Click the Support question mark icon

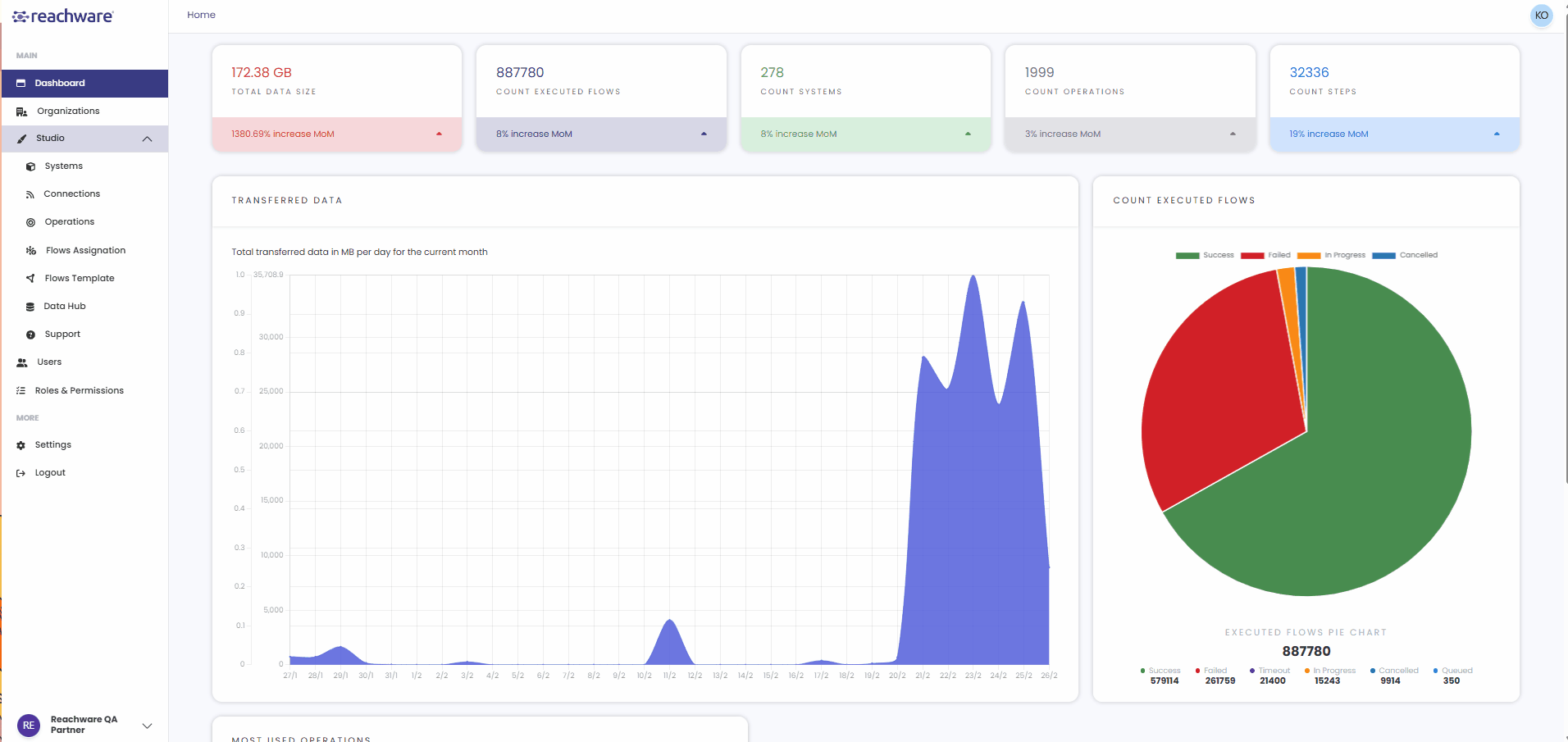30,335
